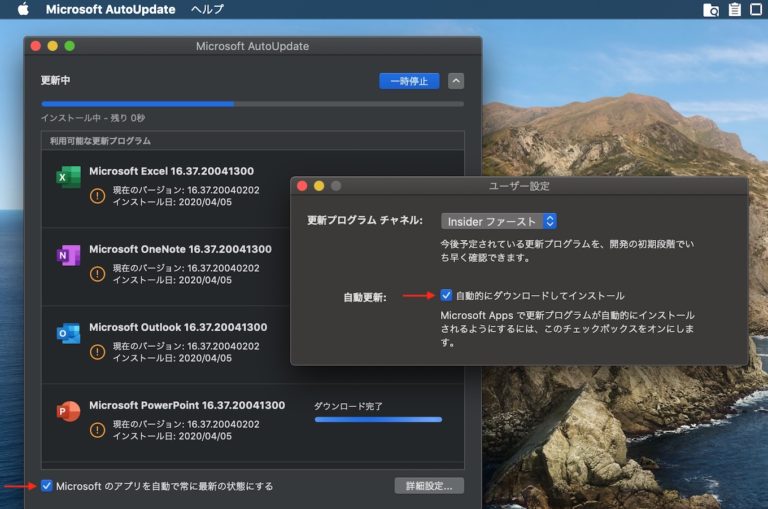
Task: Click the warning icon under OneNote
Action: (97, 273)
